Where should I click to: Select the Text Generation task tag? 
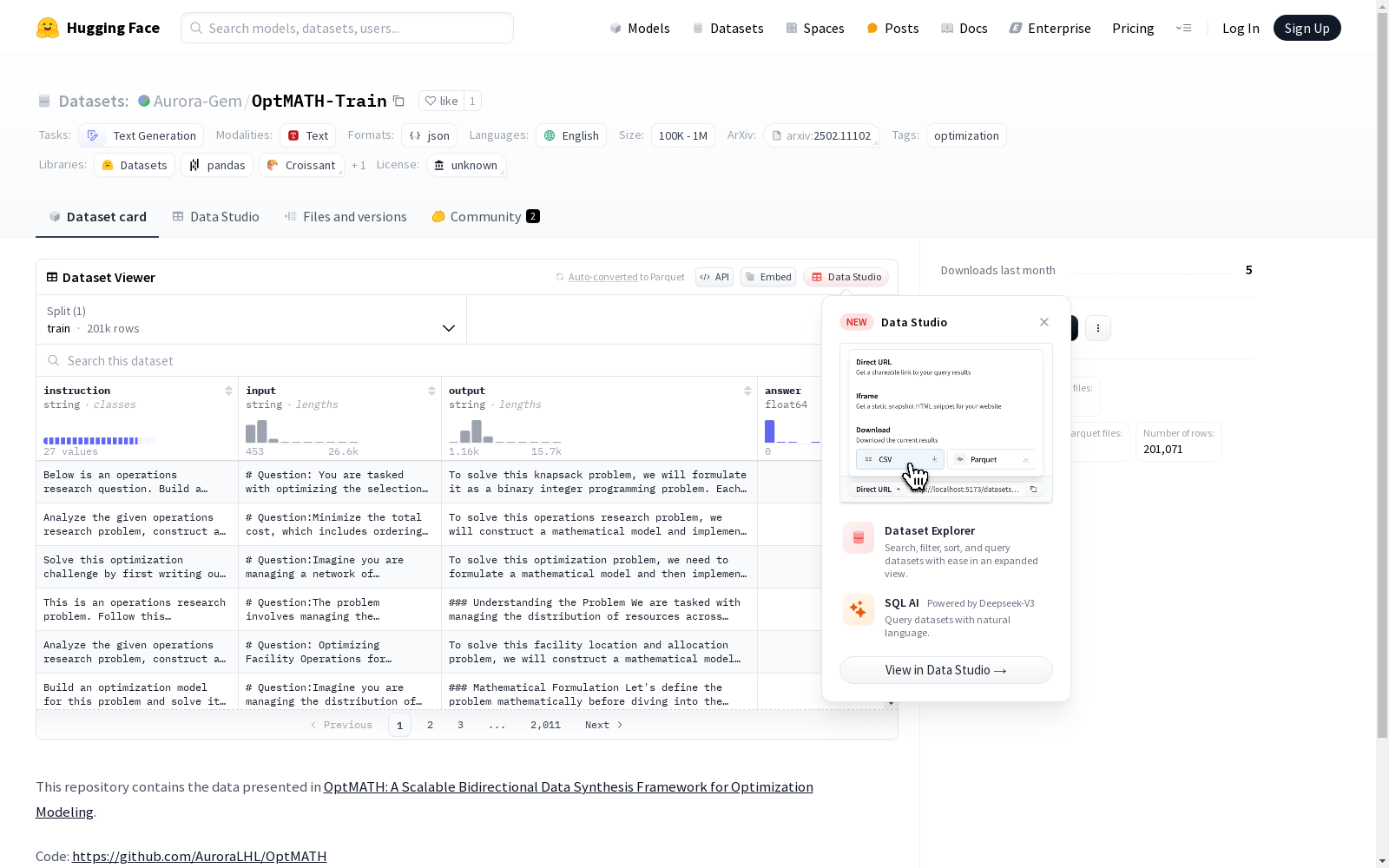pyautogui.click(x=142, y=135)
